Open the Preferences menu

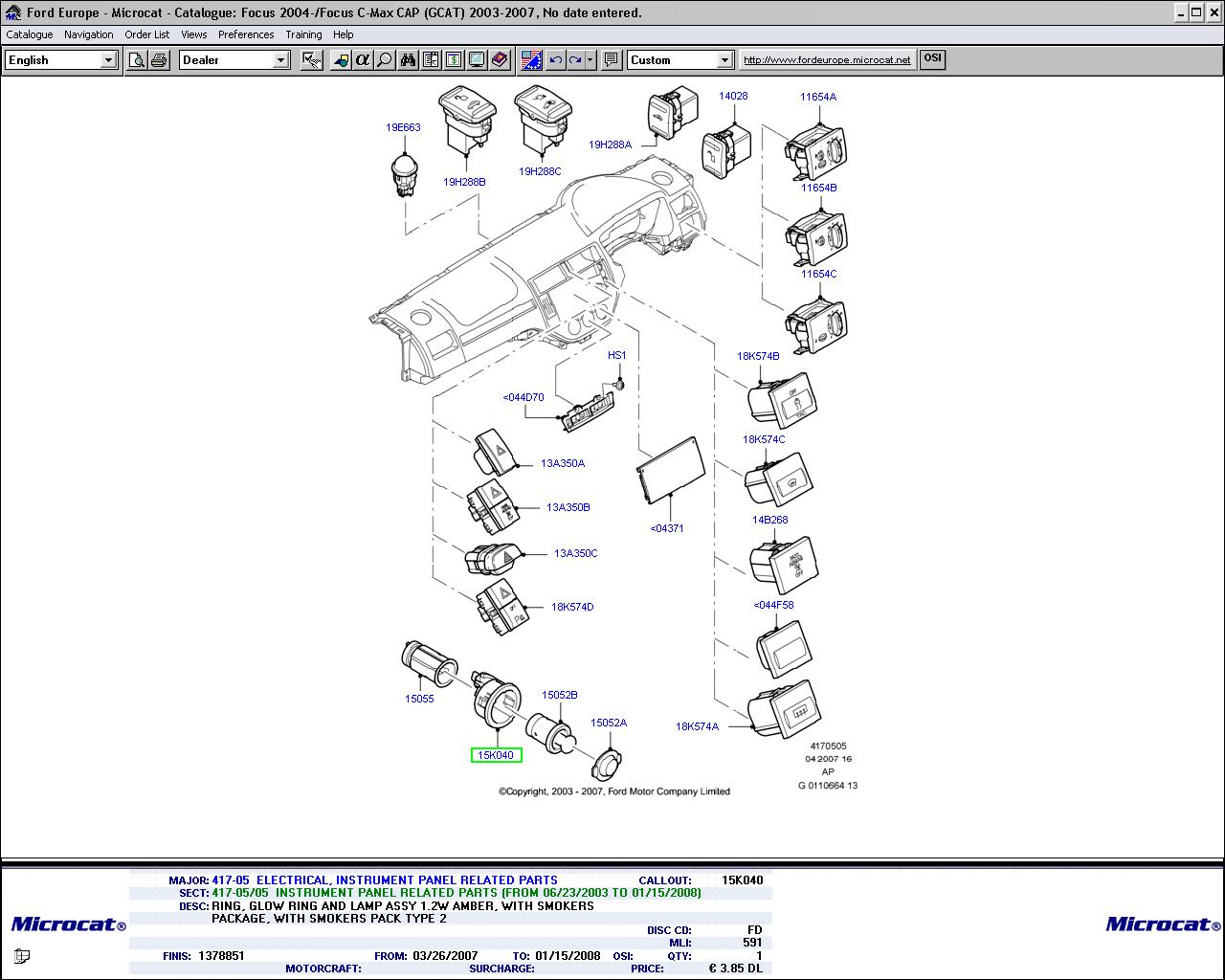pos(246,34)
